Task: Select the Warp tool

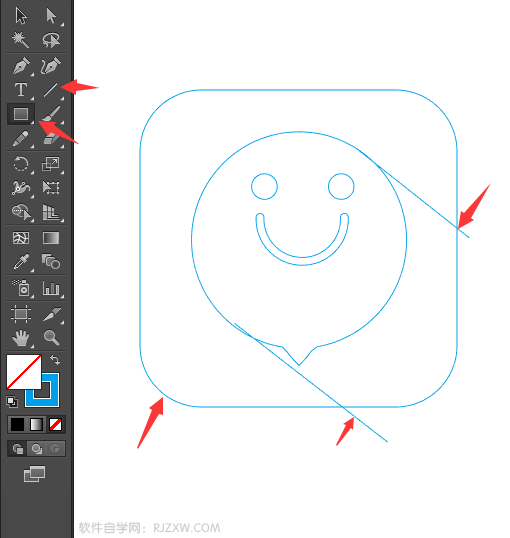Action: coord(21,188)
